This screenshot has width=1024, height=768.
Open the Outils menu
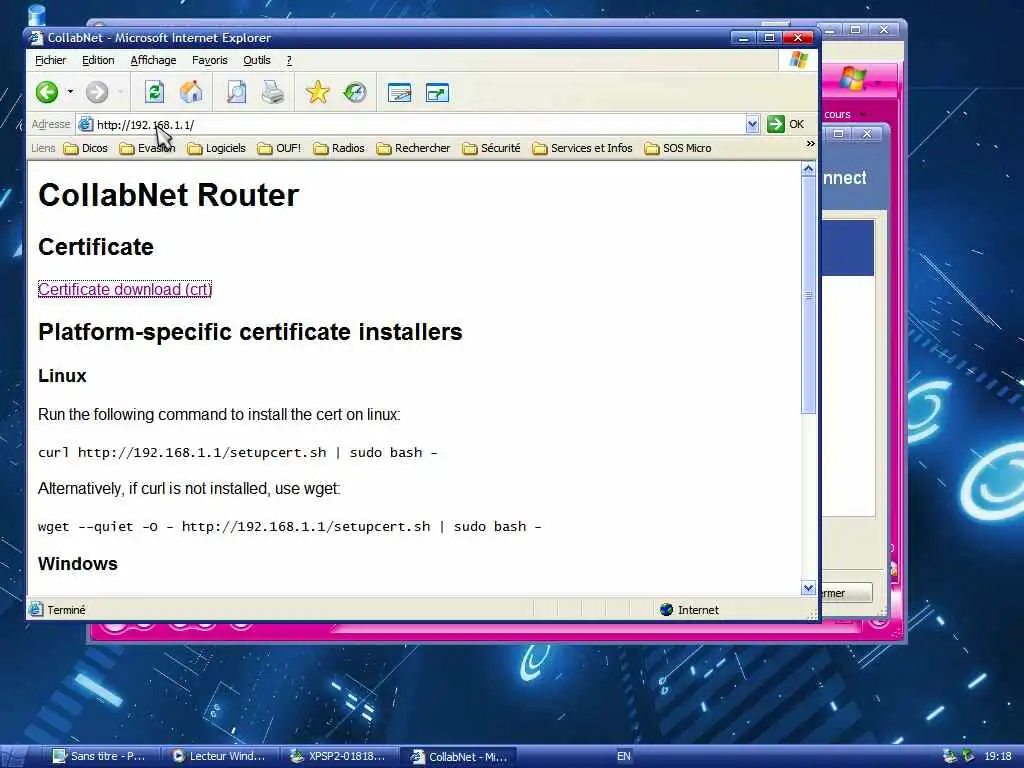(x=257, y=60)
